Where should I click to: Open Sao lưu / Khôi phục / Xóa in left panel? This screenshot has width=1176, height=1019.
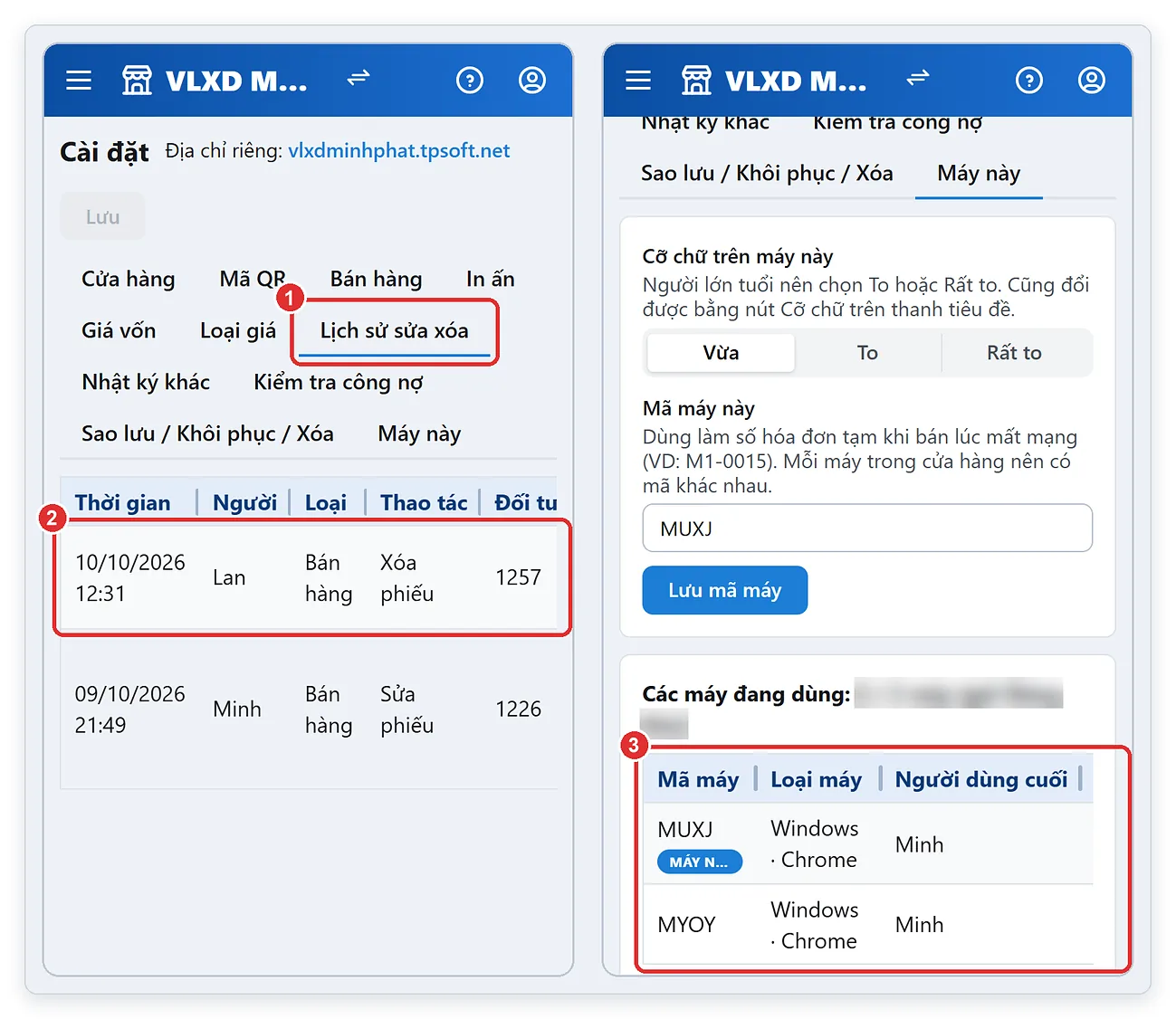point(207,433)
